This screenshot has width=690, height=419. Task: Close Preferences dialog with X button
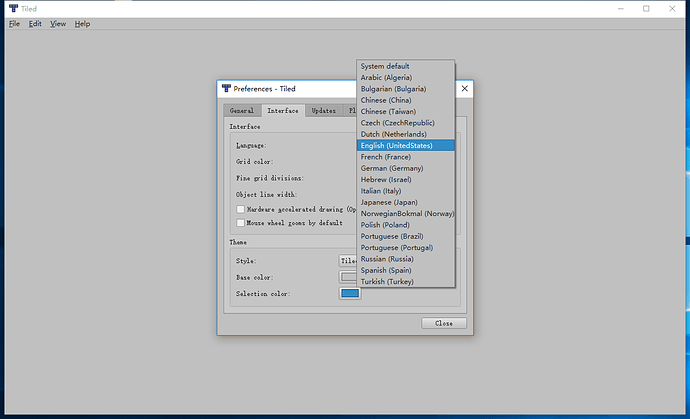pos(464,88)
